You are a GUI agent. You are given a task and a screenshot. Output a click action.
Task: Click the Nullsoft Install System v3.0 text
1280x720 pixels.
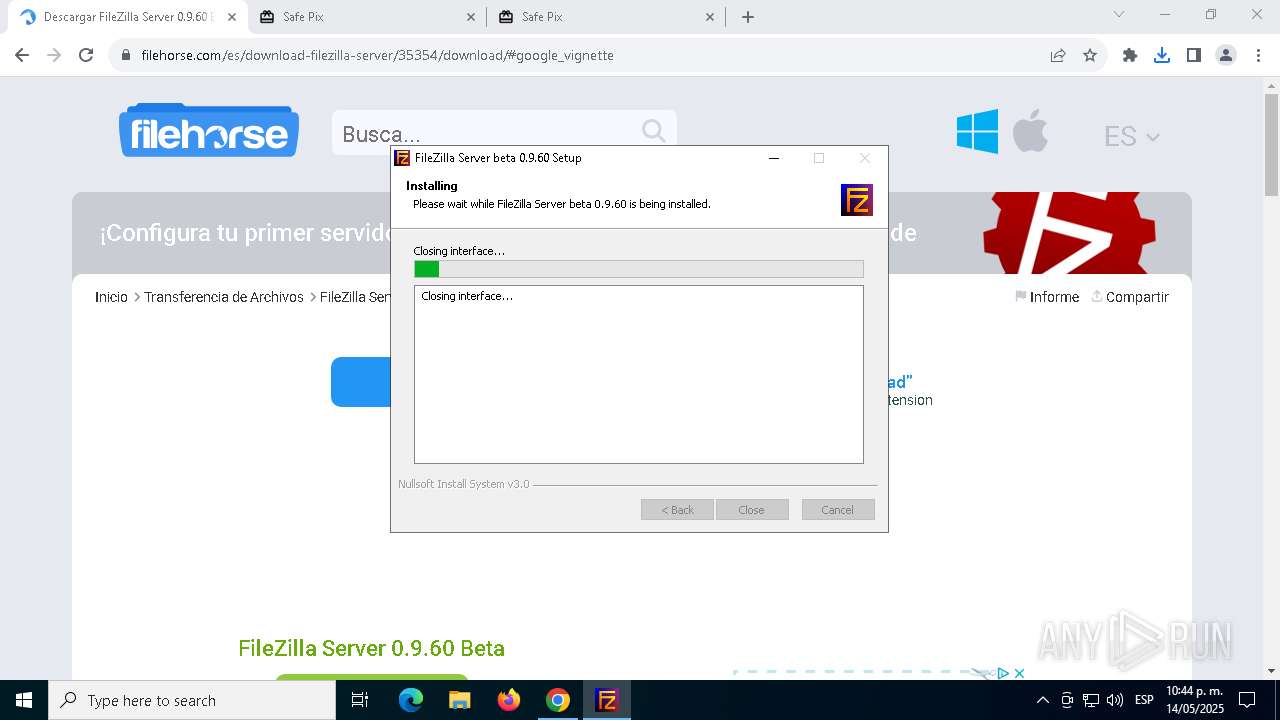click(464, 484)
